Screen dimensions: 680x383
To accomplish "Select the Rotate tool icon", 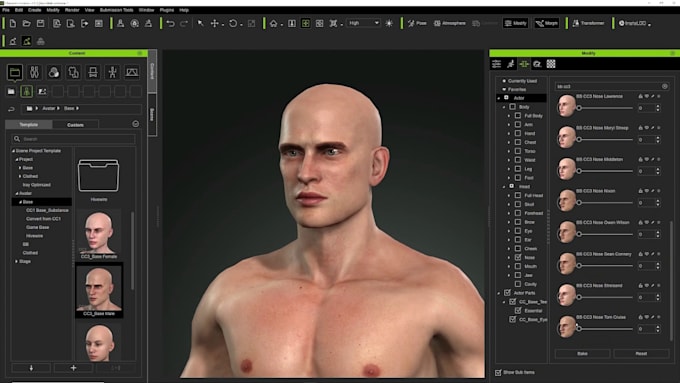I will 233,23.
